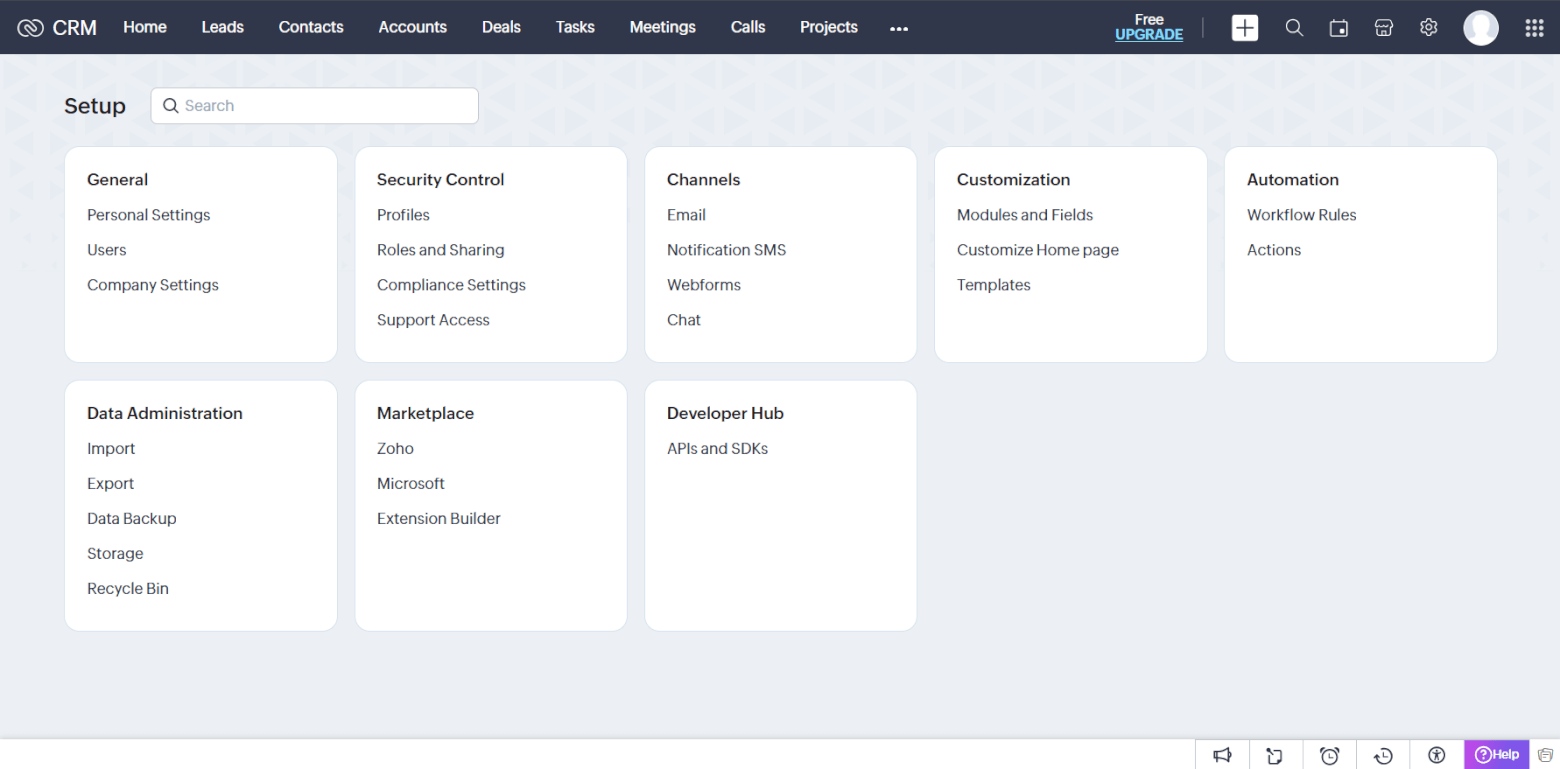
Task: Open the sticky notes icon
Action: [x=1275, y=755]
